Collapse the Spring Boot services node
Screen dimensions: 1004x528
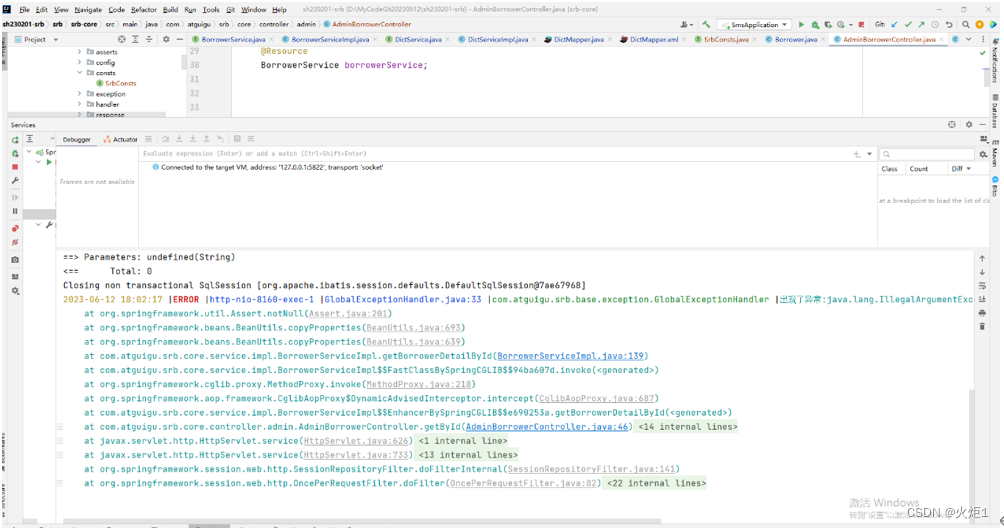29,152
